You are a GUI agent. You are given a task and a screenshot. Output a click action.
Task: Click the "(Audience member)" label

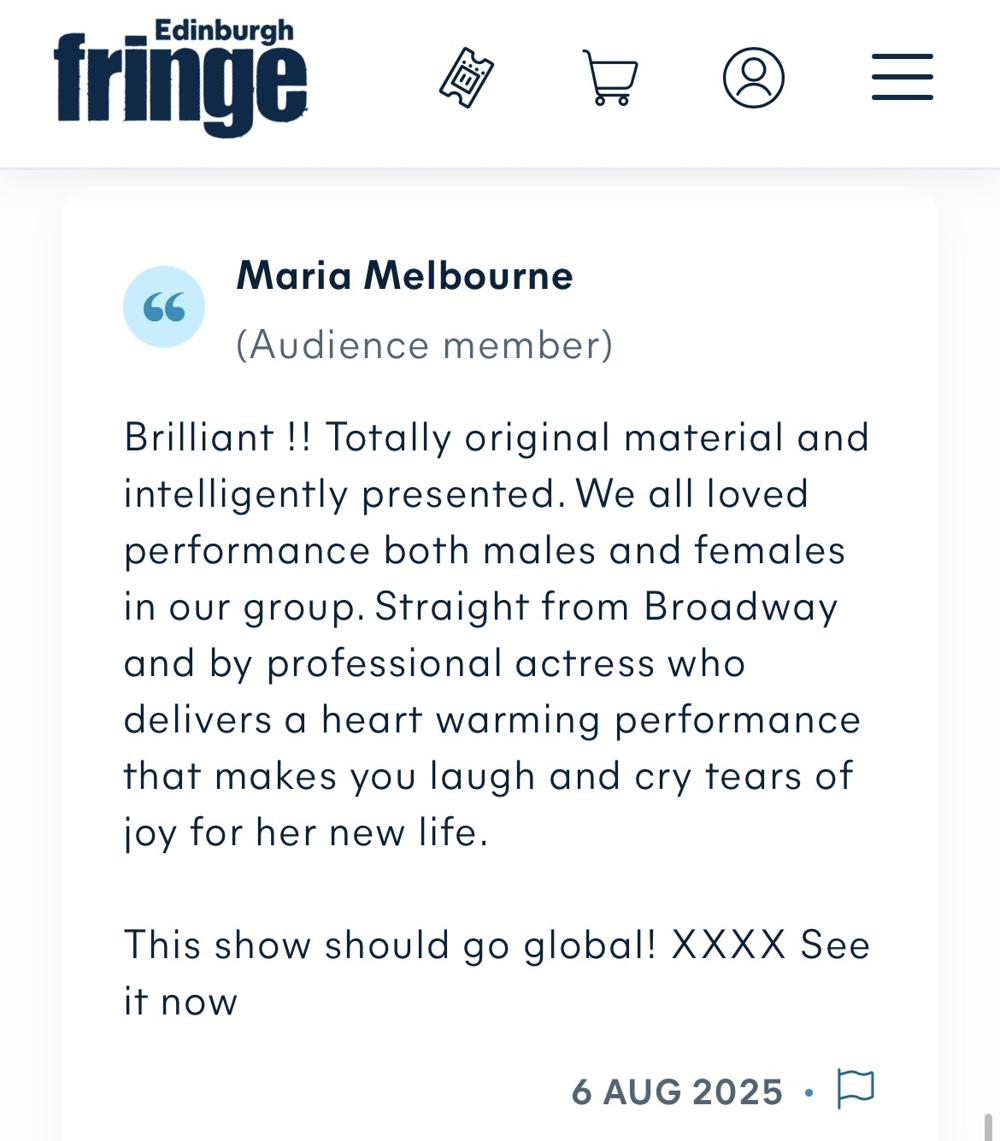coord(424,345)
